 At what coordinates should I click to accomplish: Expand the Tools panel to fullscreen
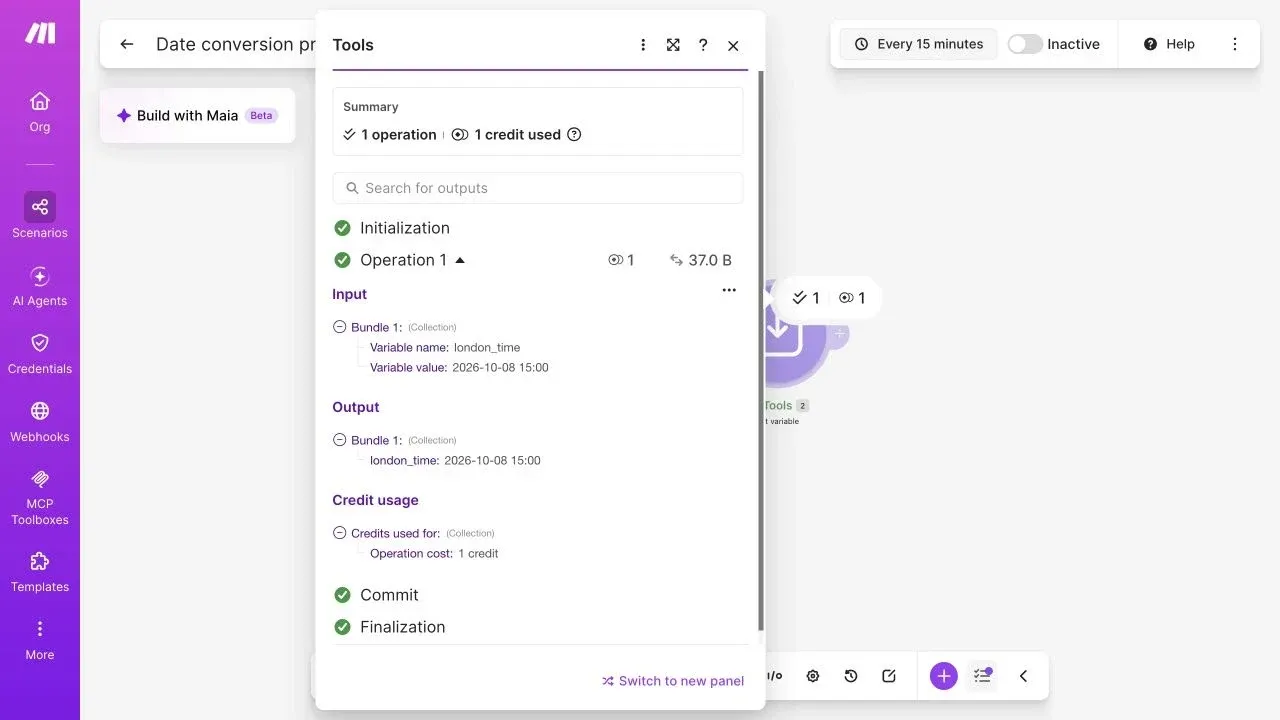point(673,45)
